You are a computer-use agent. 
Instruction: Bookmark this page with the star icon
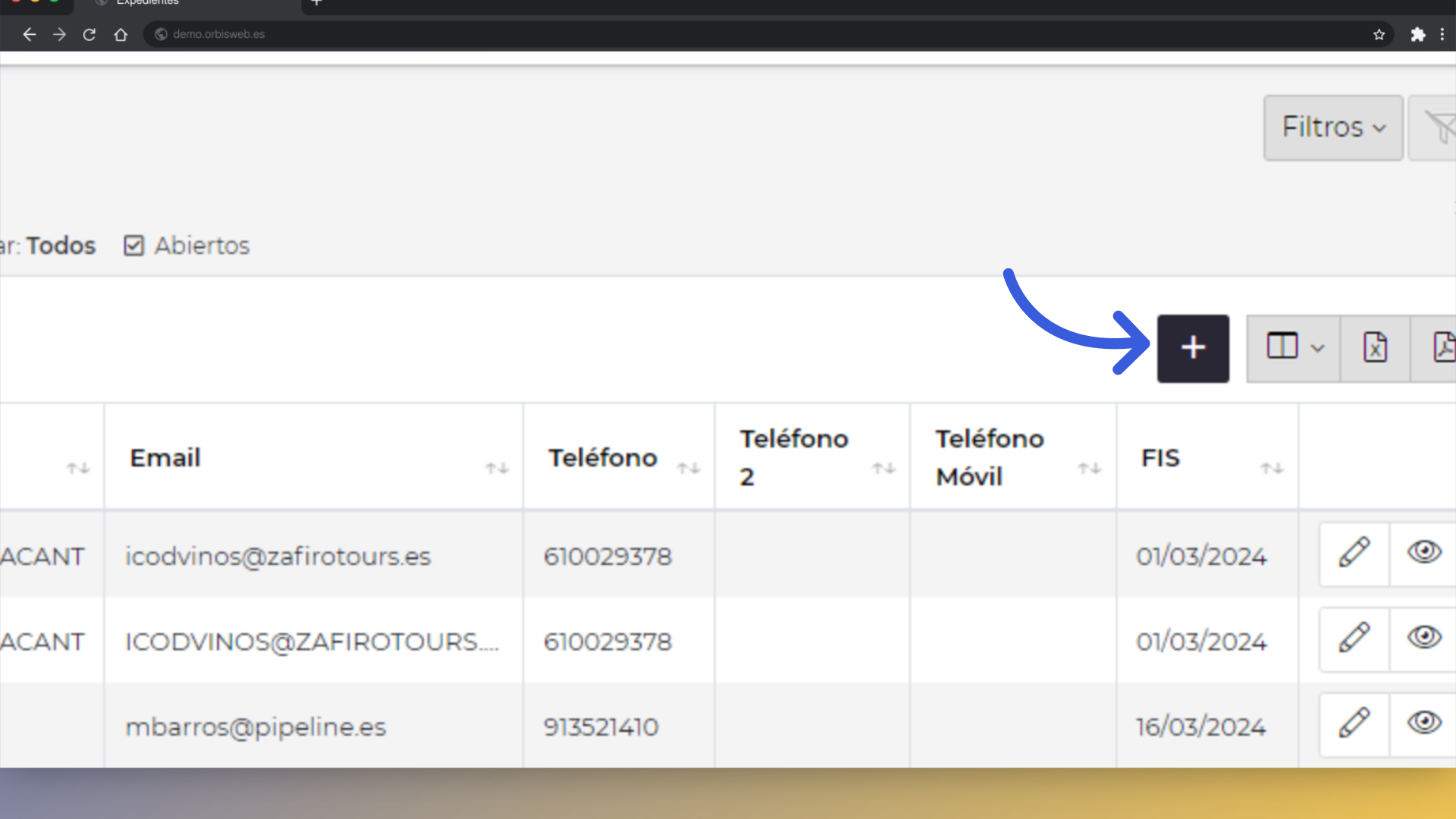(1379, 34)
